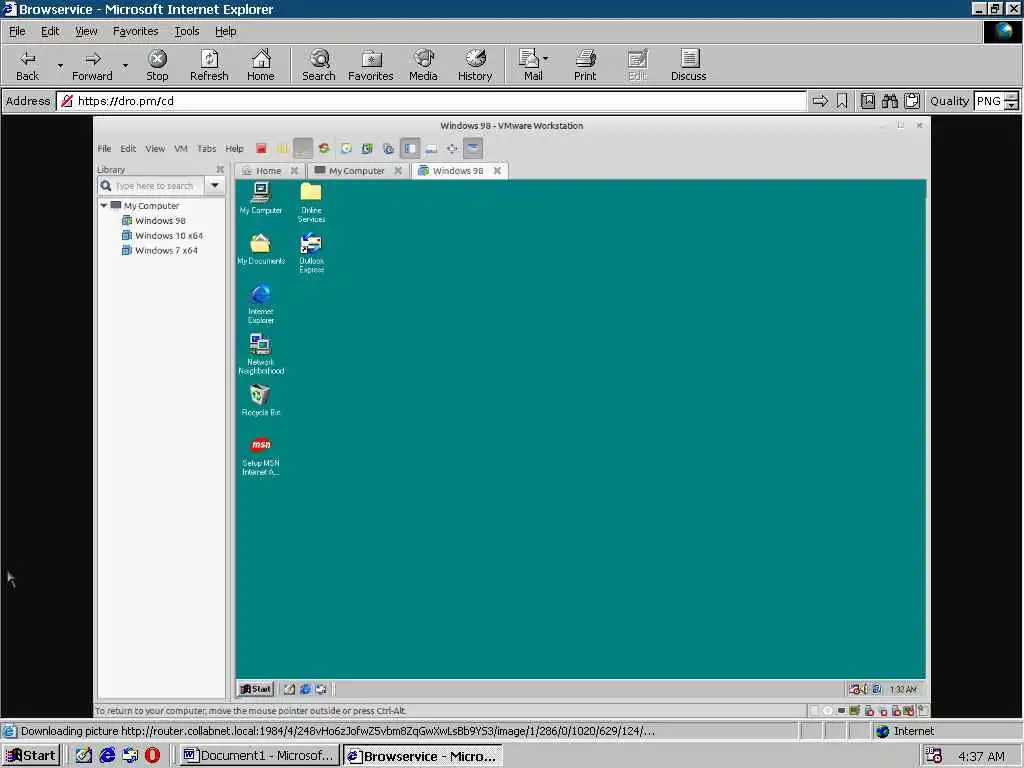Open the Forward button history dropdown

[x=125, y=65]
